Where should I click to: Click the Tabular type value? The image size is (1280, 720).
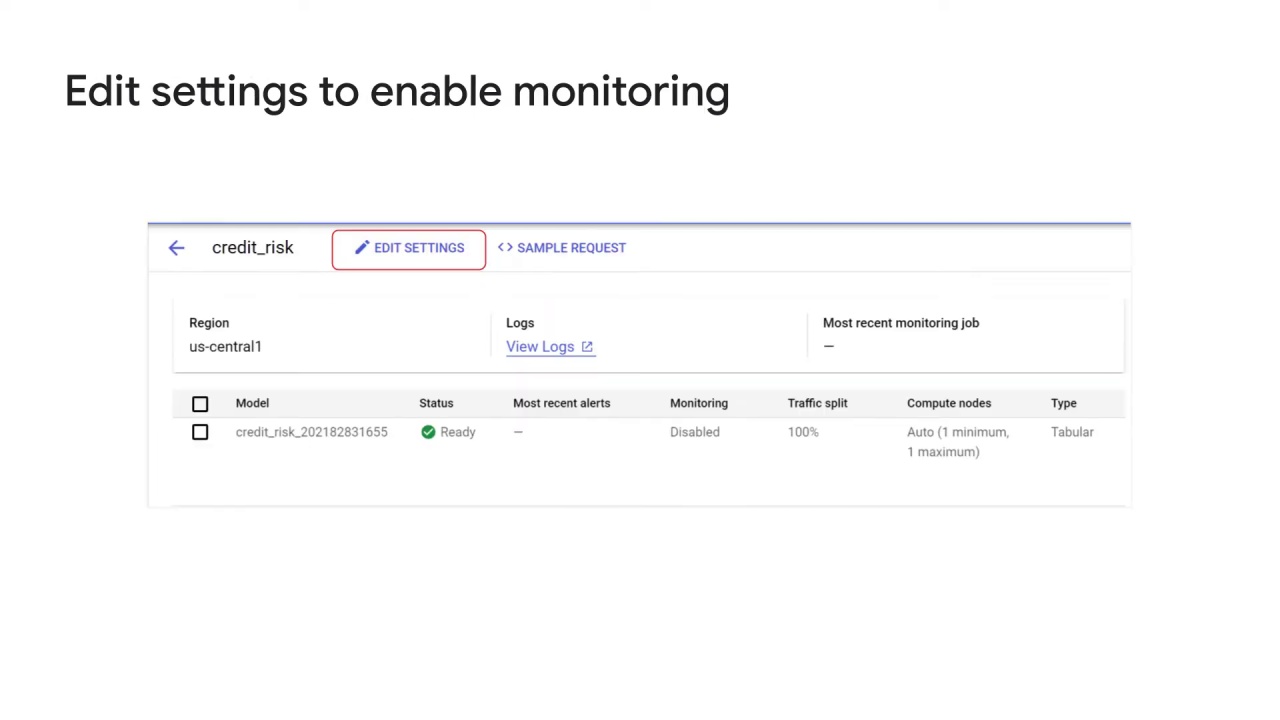1072,432
